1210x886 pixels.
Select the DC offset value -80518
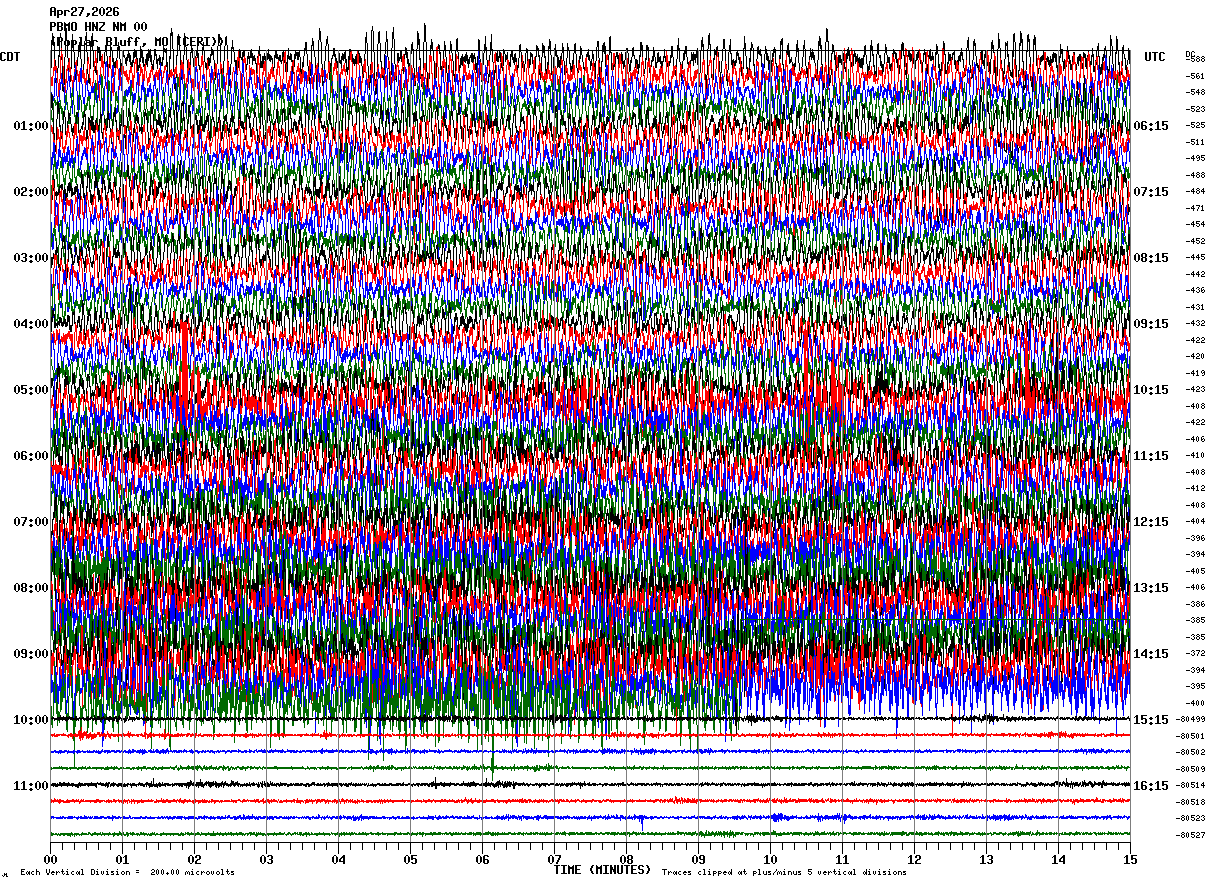click(1191, 802)
